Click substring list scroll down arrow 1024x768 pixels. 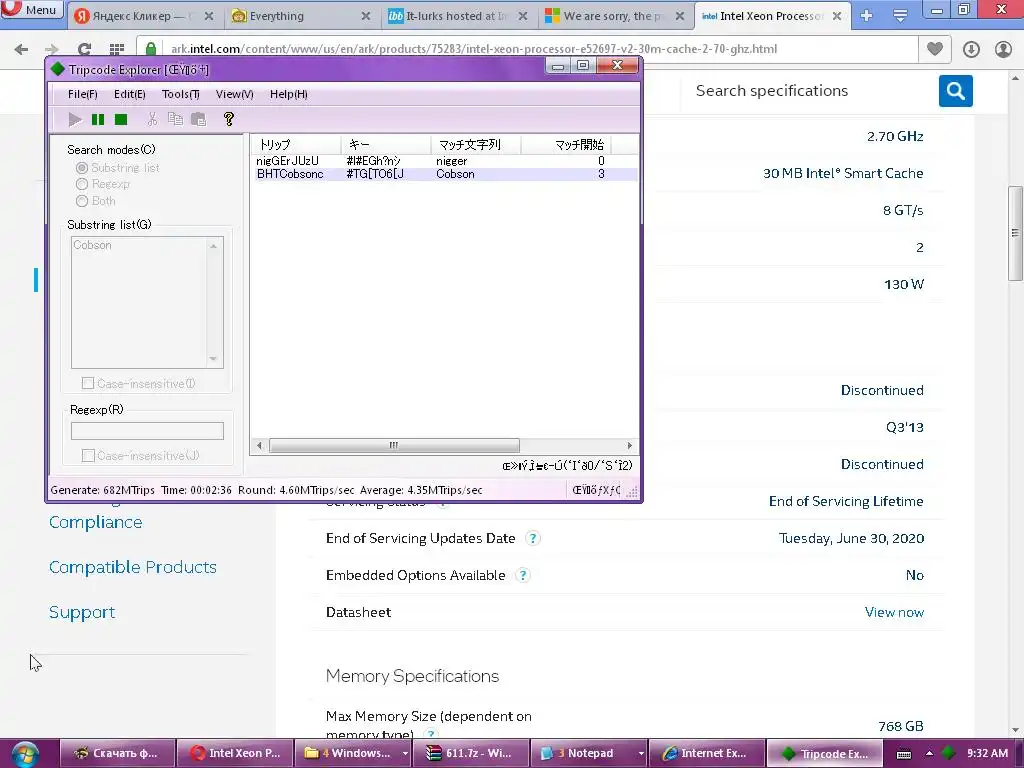[214, 359]
